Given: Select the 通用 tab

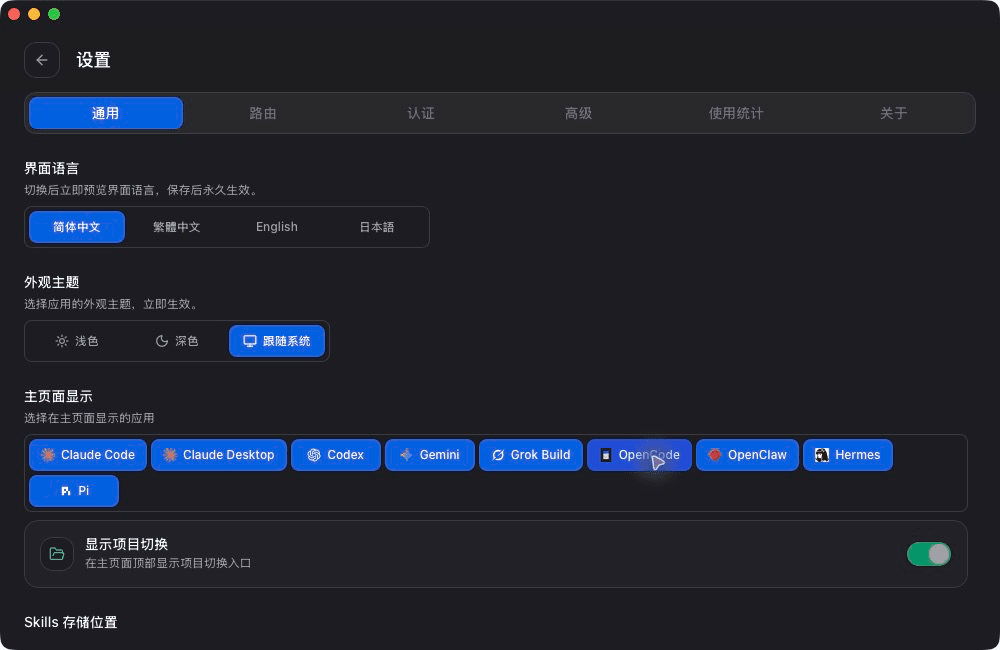Looking at the screenshot, I should 106,113.
